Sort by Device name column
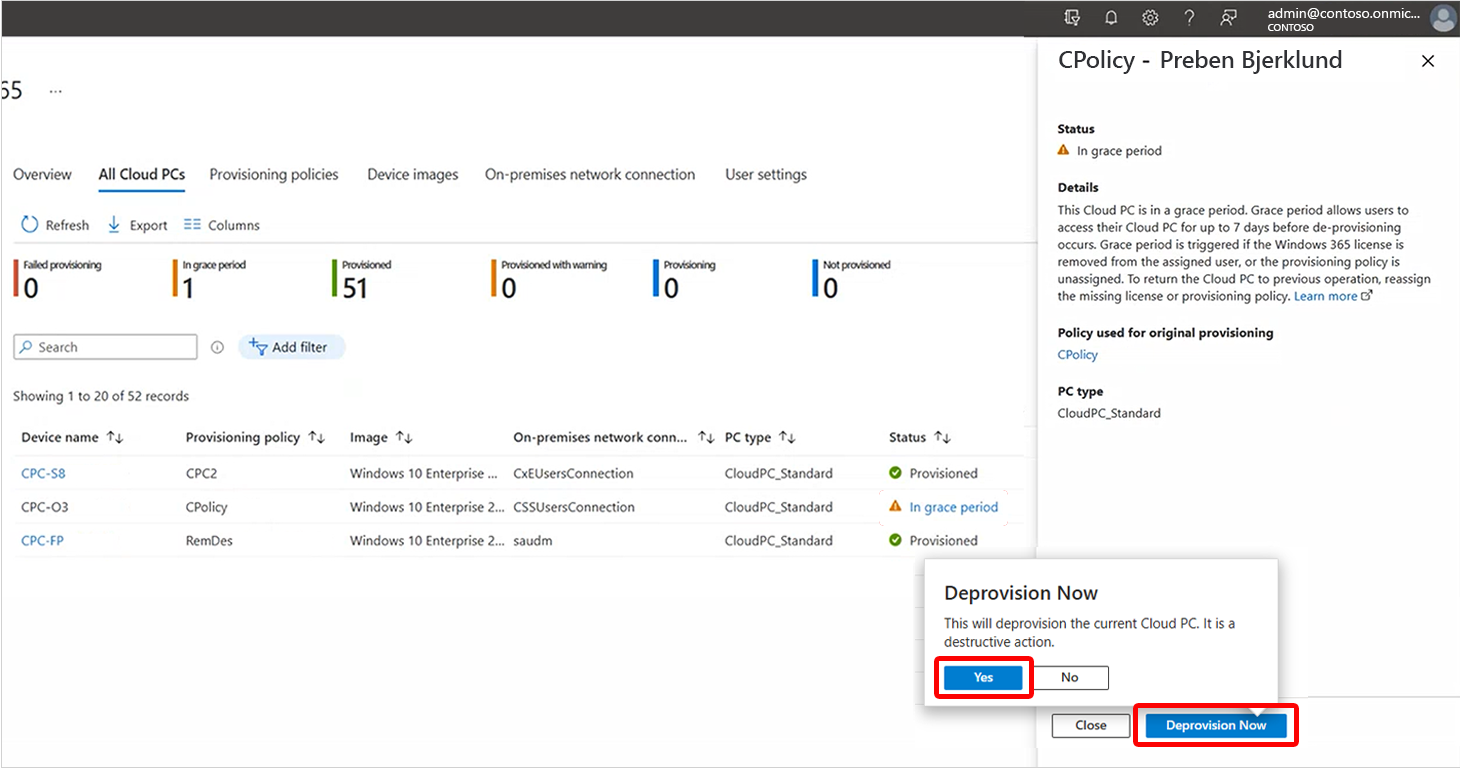Image resolution: width=1460 pixels, height=768 pixels. tap(114, 437)
